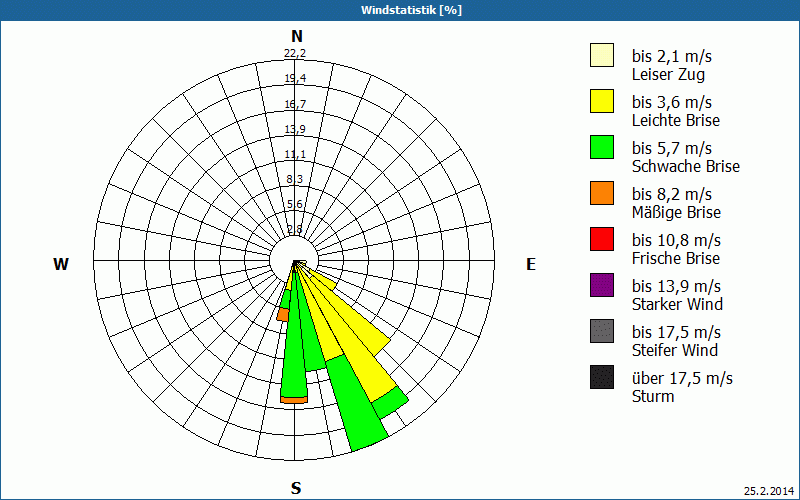
Task: Click the 'E' compass label
Action: [x=531, y=264]
